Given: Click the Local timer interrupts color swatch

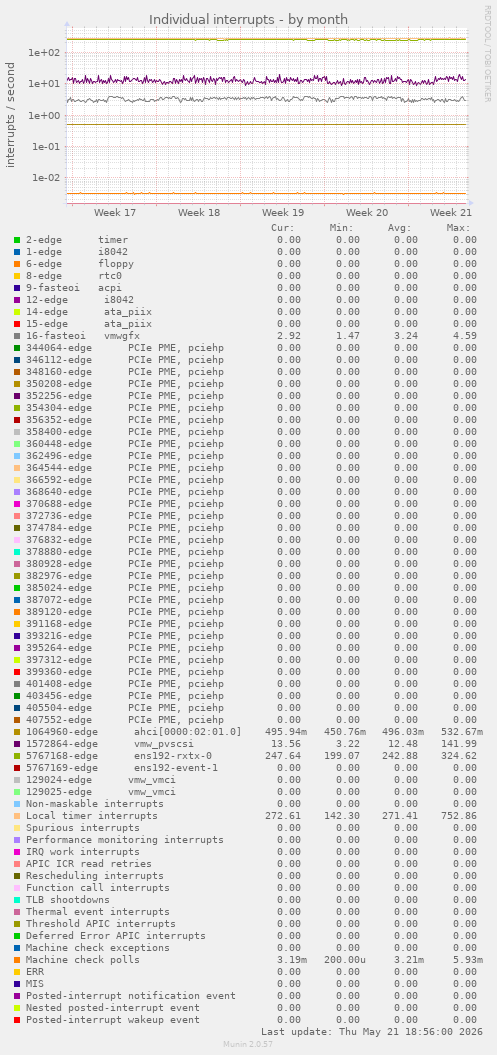Looking at the screenshot, I should pyautogui.click(x=17, y=816).
